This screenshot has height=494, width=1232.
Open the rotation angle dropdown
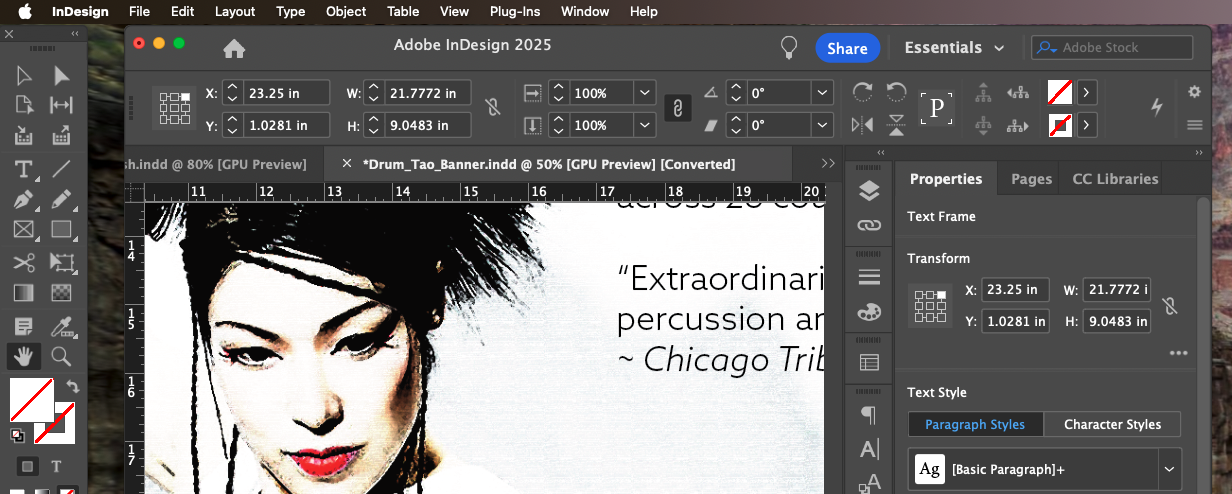(x=823, y=93)
